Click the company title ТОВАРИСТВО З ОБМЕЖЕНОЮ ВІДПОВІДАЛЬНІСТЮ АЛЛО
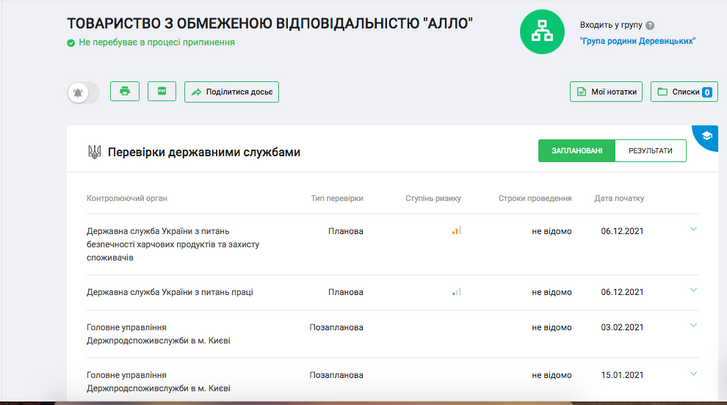The height and width of the screenshot is (405, 727). (270, 23)
